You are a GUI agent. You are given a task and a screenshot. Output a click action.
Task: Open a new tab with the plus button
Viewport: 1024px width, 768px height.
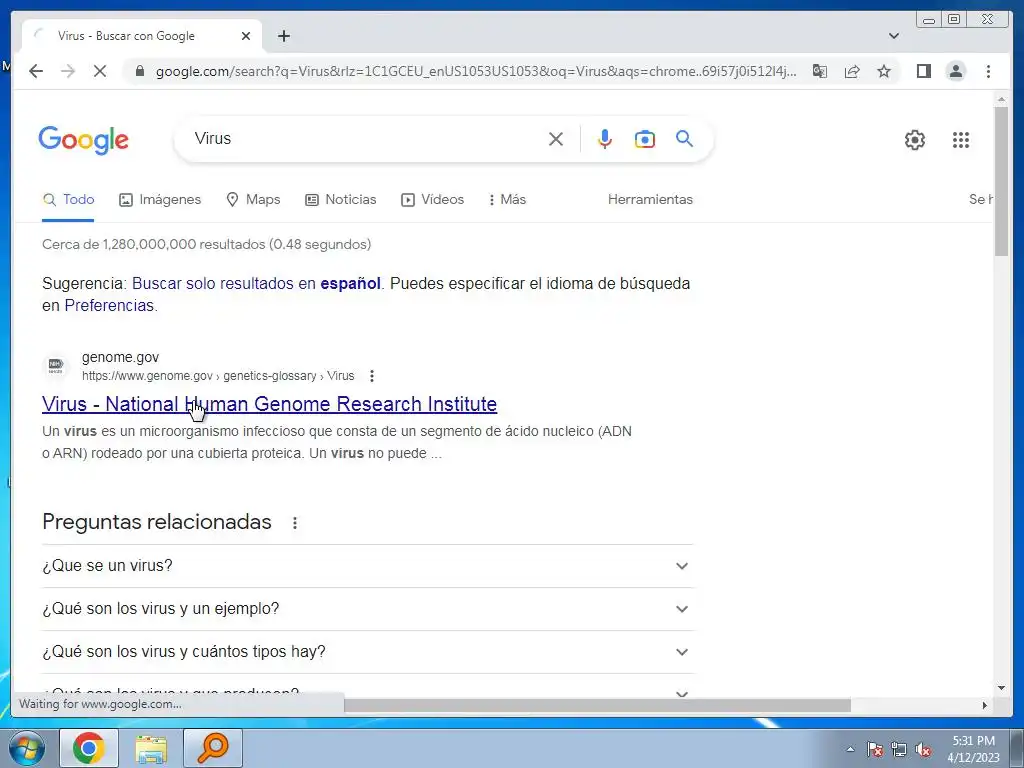click(x=283, y=36)
